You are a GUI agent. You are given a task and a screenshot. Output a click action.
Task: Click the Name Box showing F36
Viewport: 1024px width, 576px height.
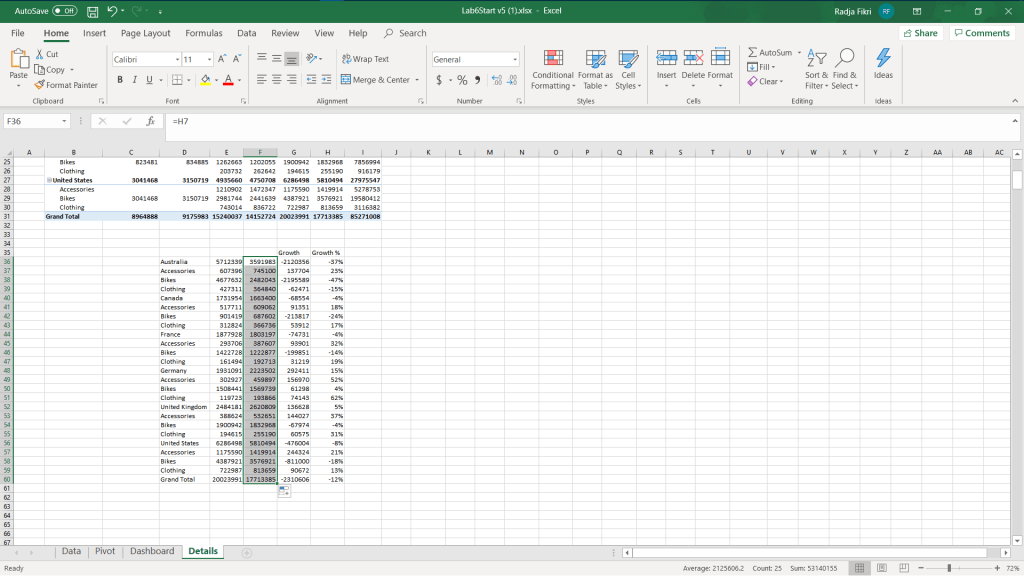[30, 121]
